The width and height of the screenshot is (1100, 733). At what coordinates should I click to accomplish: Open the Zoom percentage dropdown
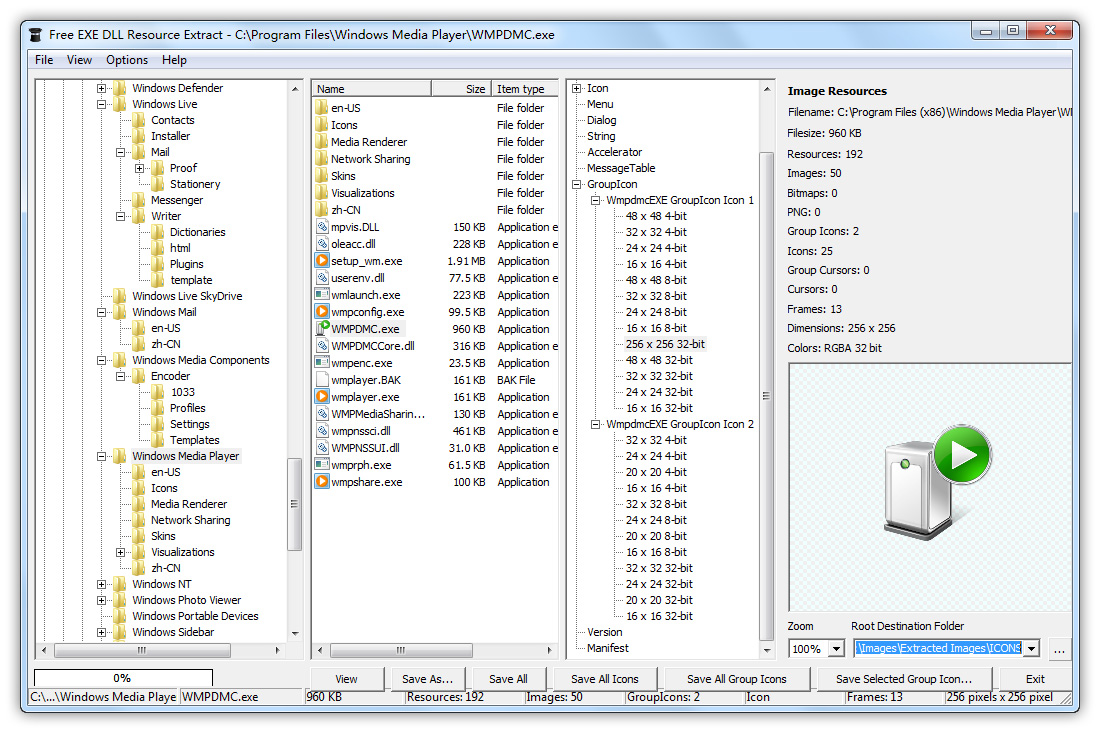[835, 648]
